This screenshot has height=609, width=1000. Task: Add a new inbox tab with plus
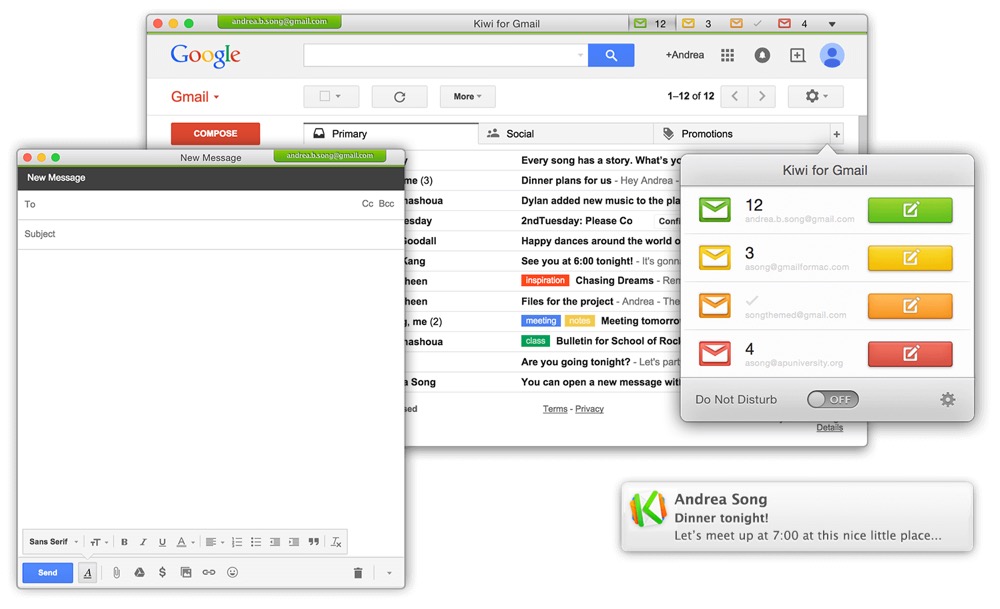836,134
